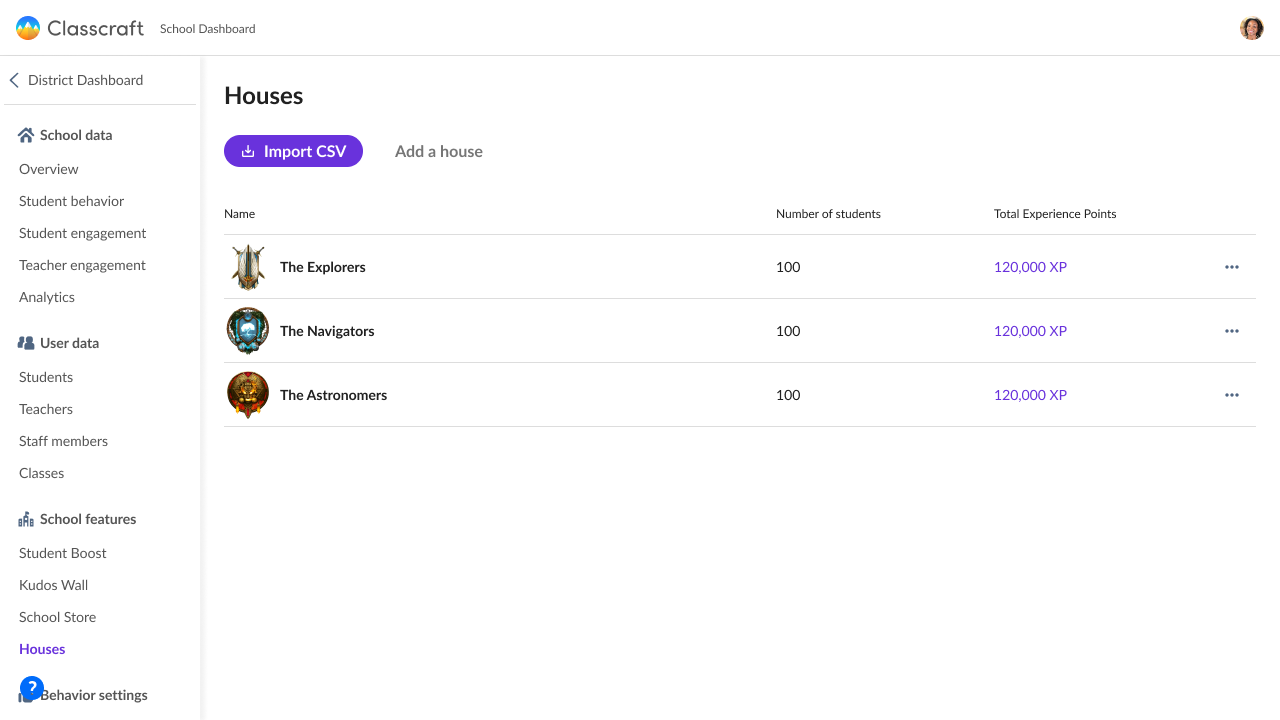Click The Astronomers house crest
This screenshot has height=720, width=1280.
point(248,395)
